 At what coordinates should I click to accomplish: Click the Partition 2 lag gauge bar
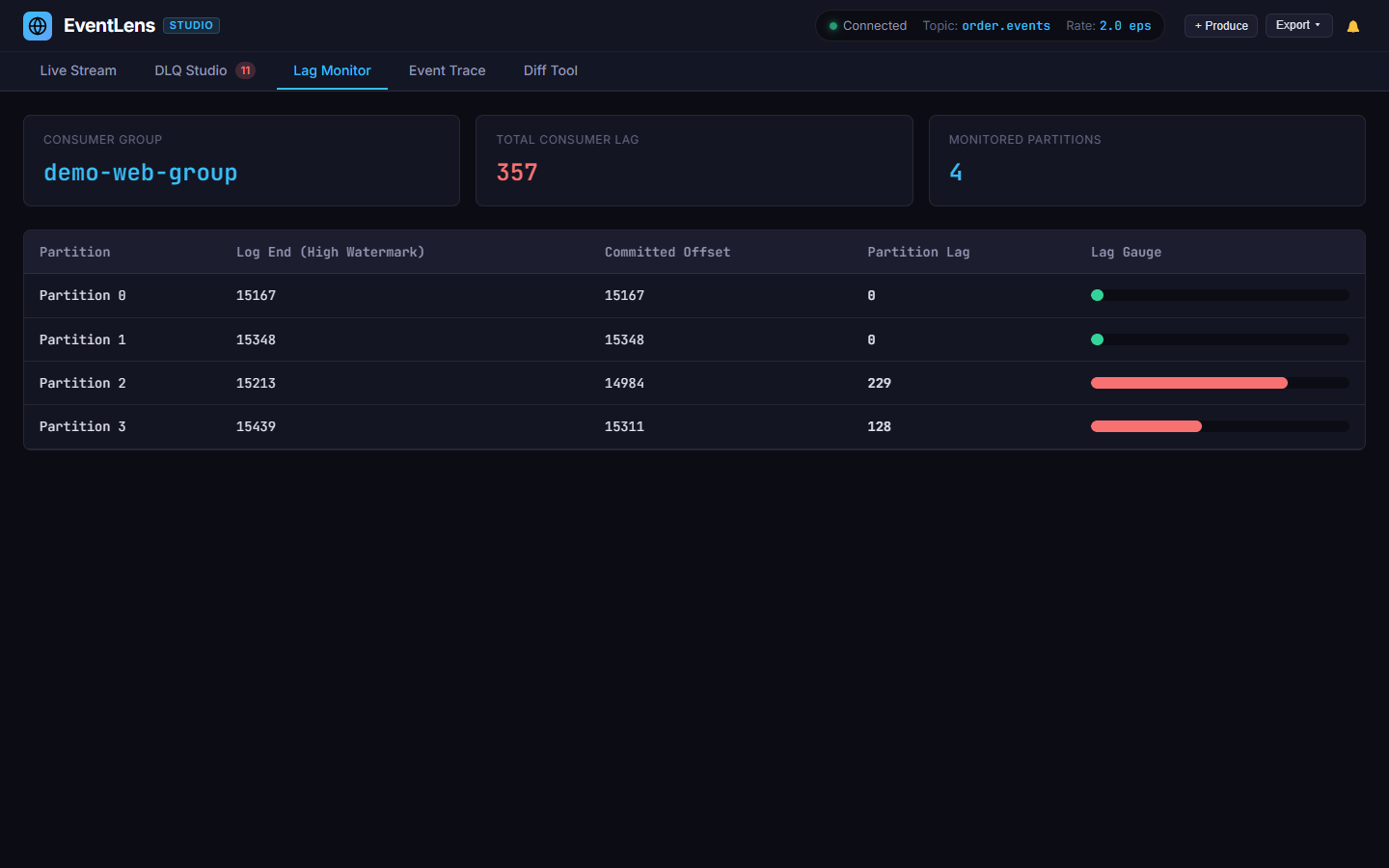[1220, 383]
